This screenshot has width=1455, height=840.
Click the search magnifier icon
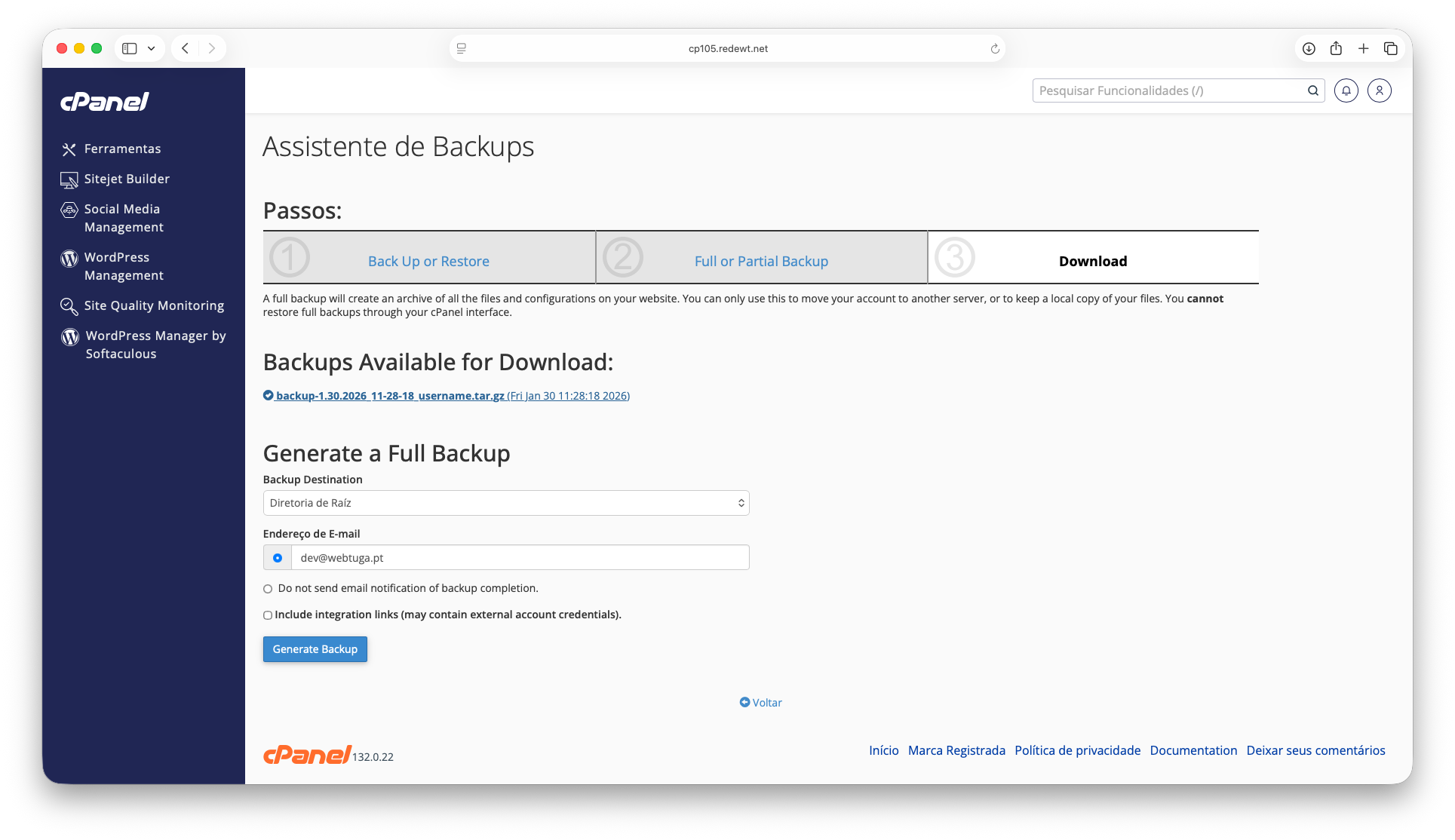(1313, 90)
